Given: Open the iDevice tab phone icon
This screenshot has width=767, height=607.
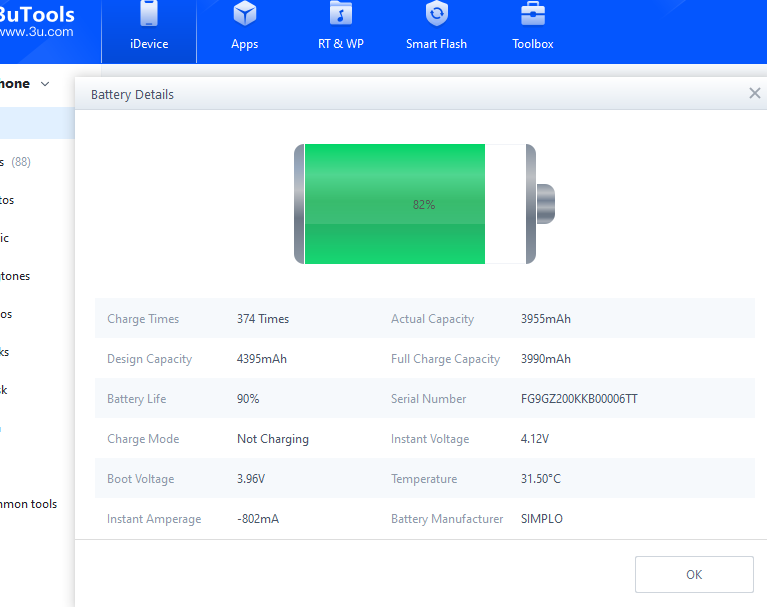Looking at the screenshot, I should [149, 15].
